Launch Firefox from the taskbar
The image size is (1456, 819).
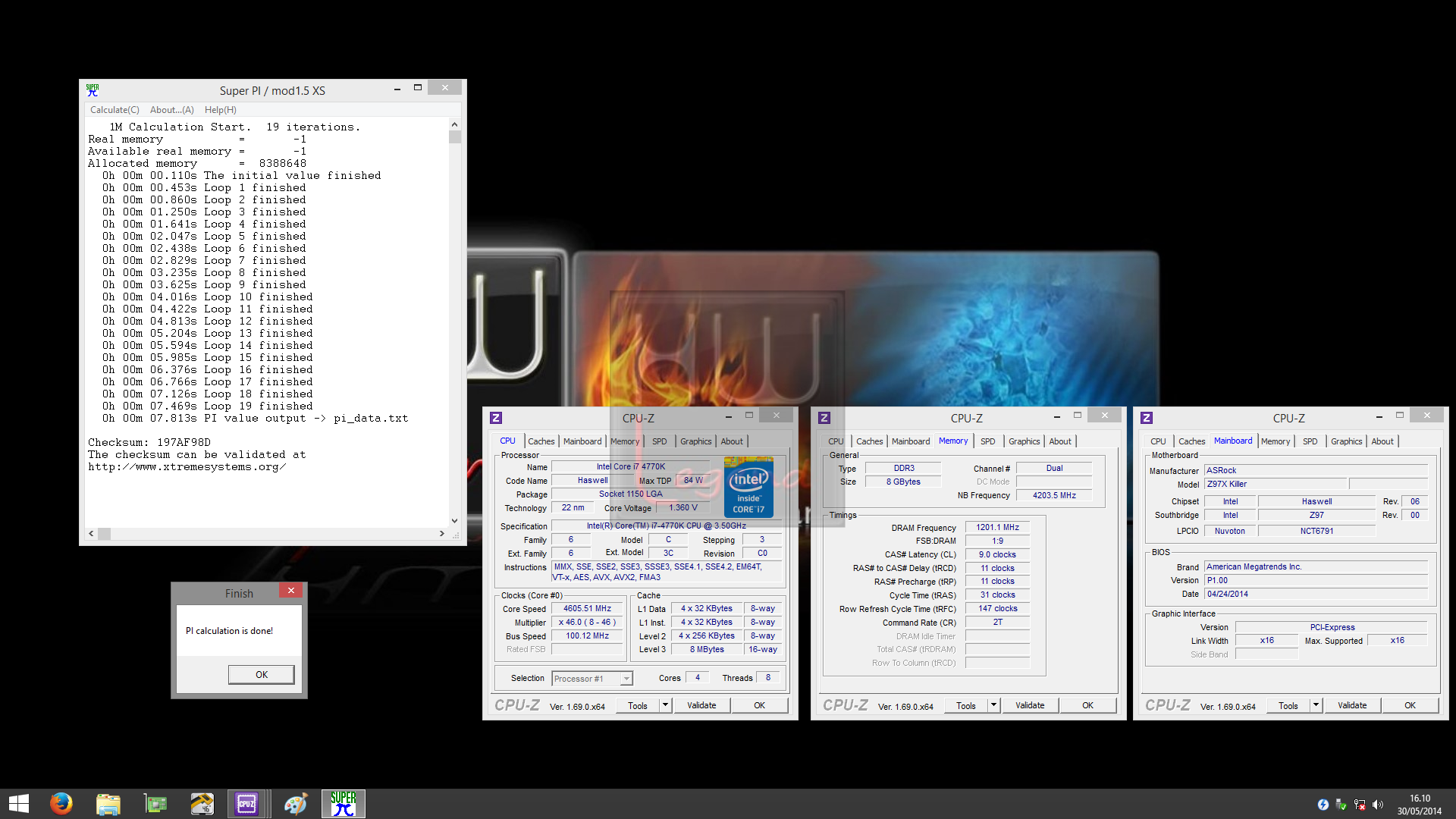[61, 804]
